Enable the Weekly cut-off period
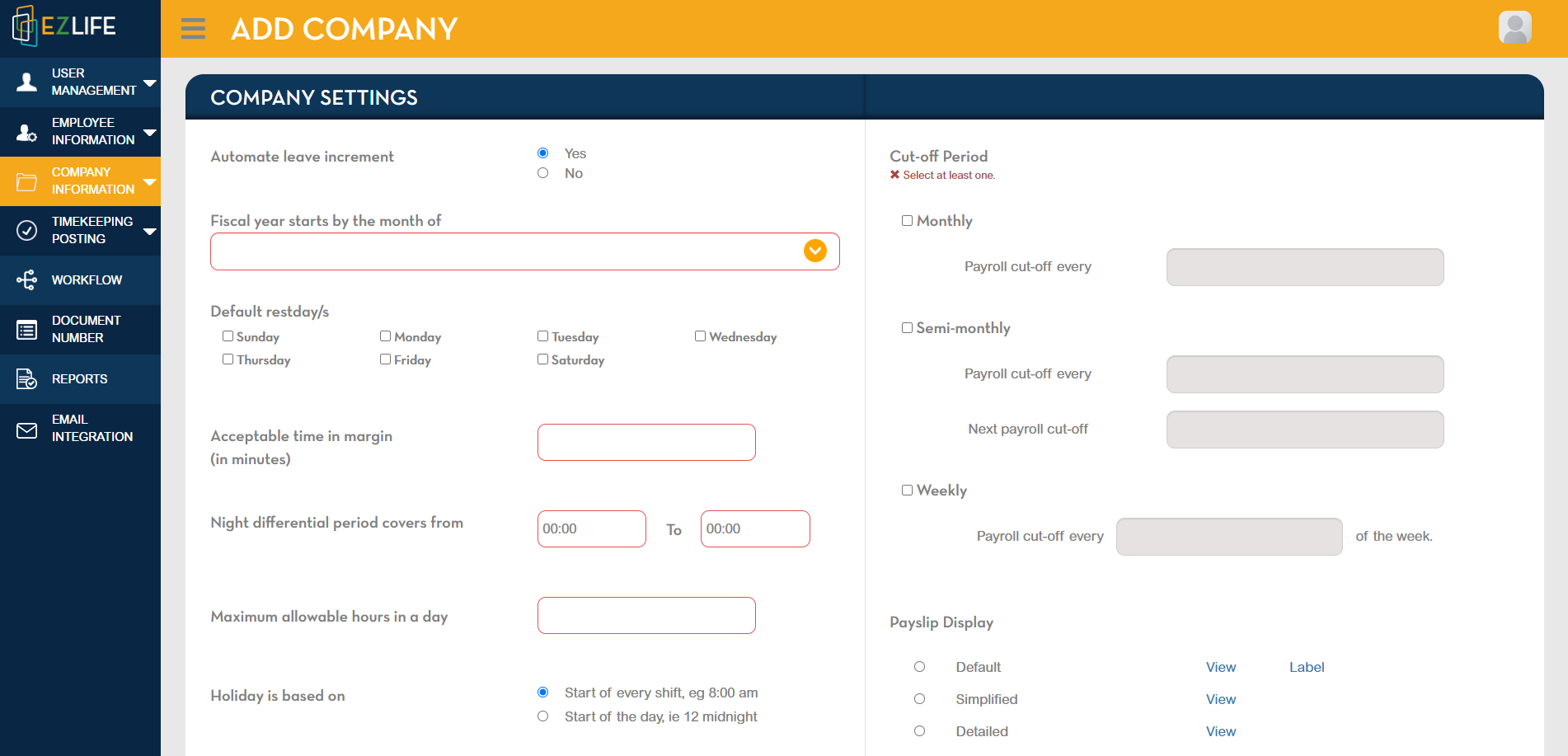This screenshot has height=756, width=1568. tap(907, 491)
